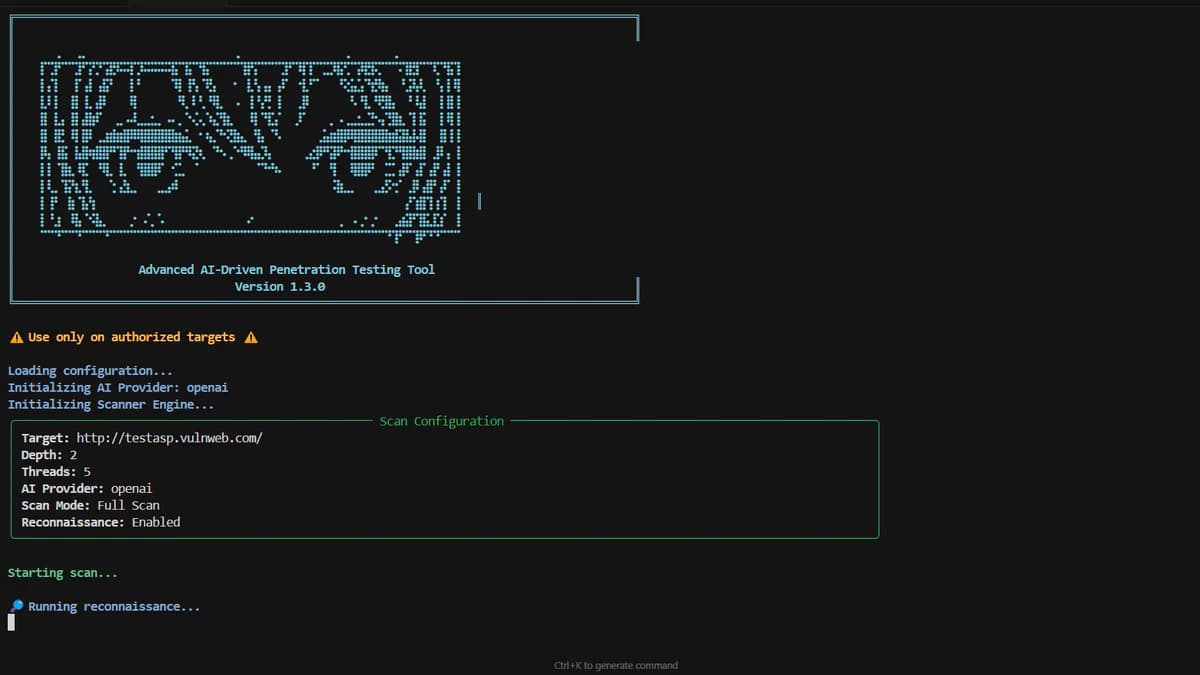Click the Running reconnaissance status line

click(113, 605)
